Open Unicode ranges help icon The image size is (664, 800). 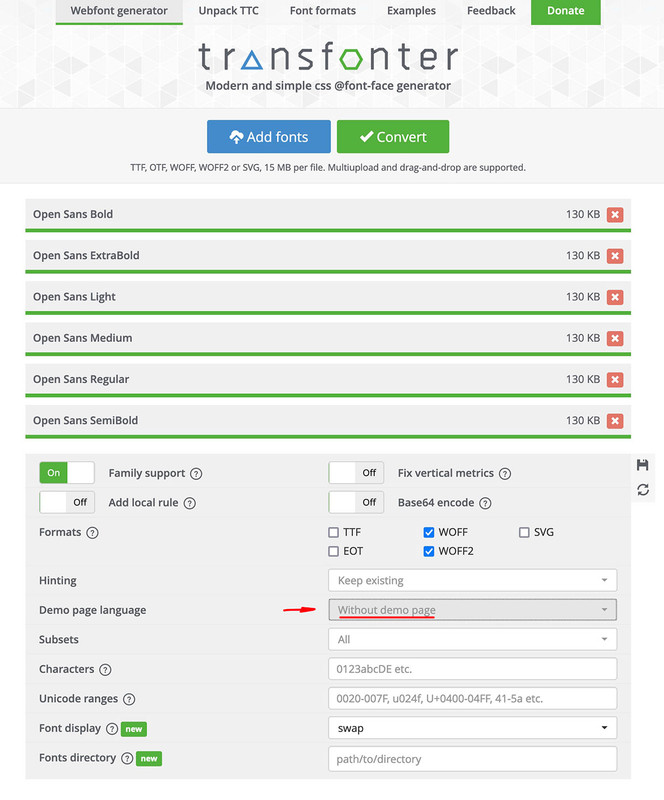pyautogui.click(x=129, y=699)
